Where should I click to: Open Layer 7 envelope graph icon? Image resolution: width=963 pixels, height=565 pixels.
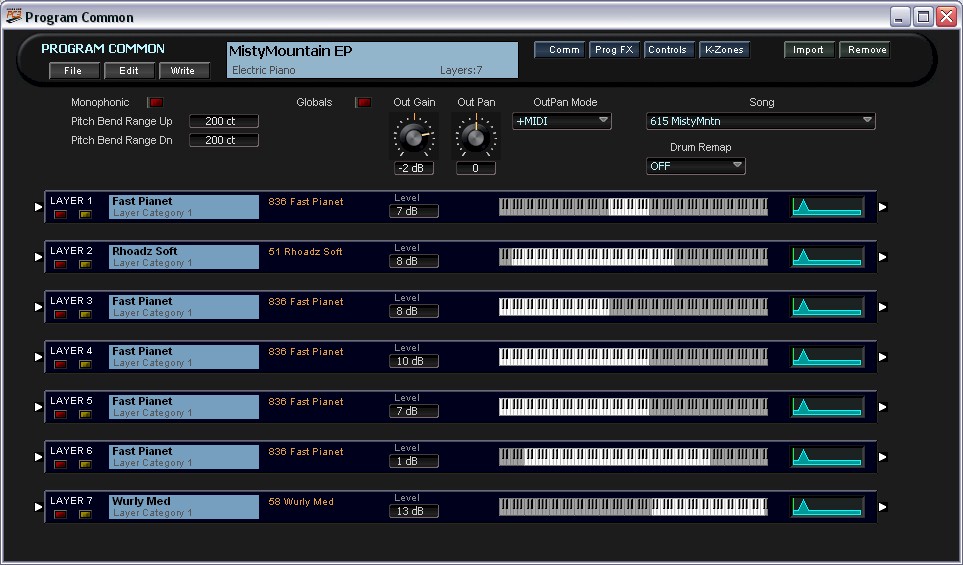click(827, 507)
